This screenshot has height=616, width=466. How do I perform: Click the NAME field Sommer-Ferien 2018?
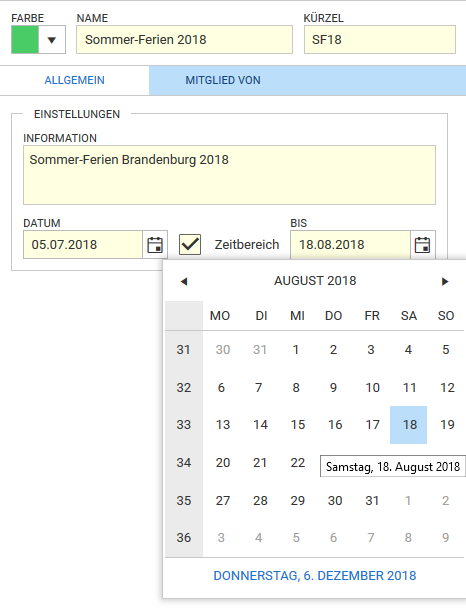(184, 40)
